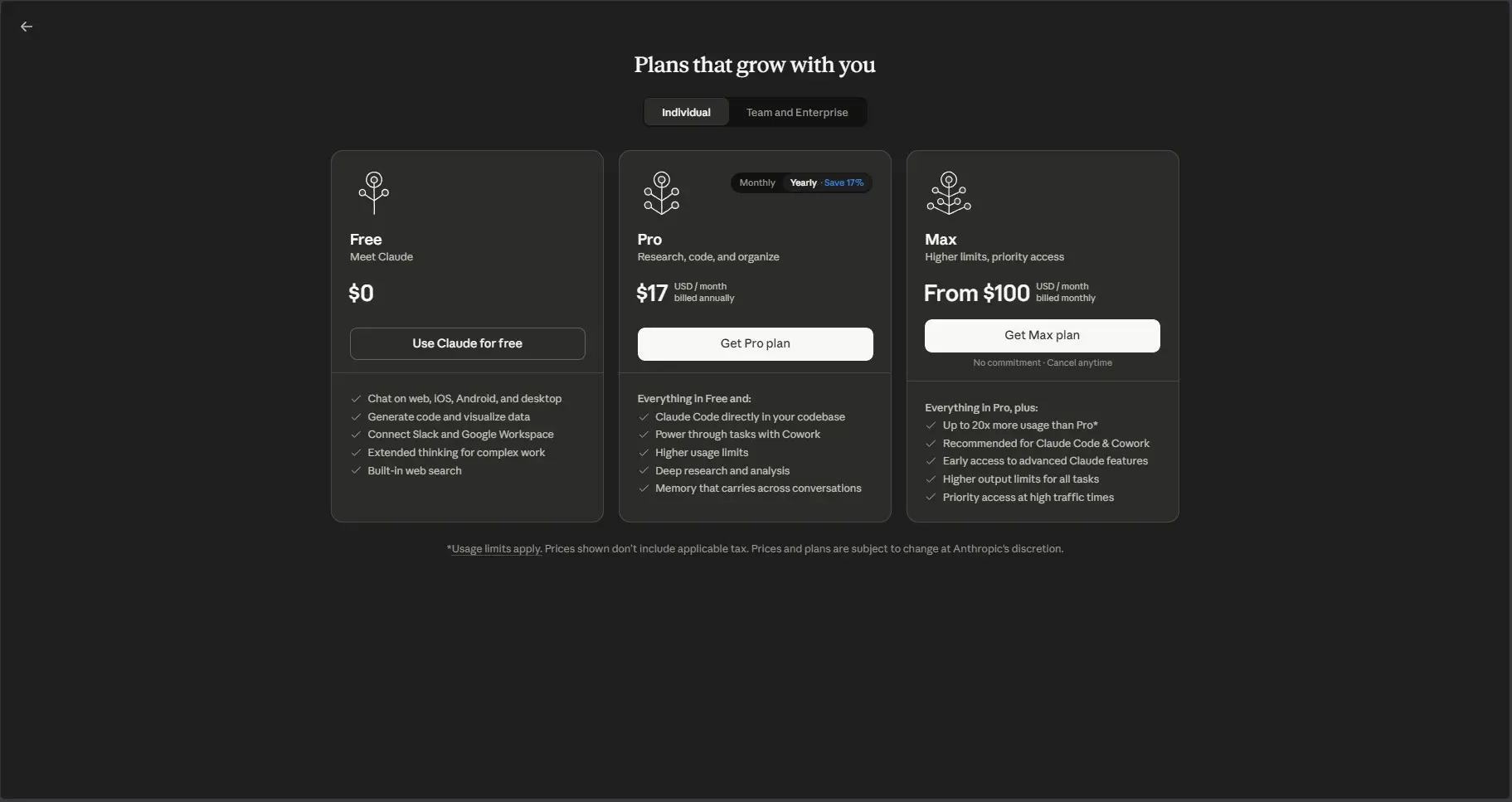Click checkmark beside Priority access at high traffic
The image size is (1512, 802).
click(x=931, y=498)
